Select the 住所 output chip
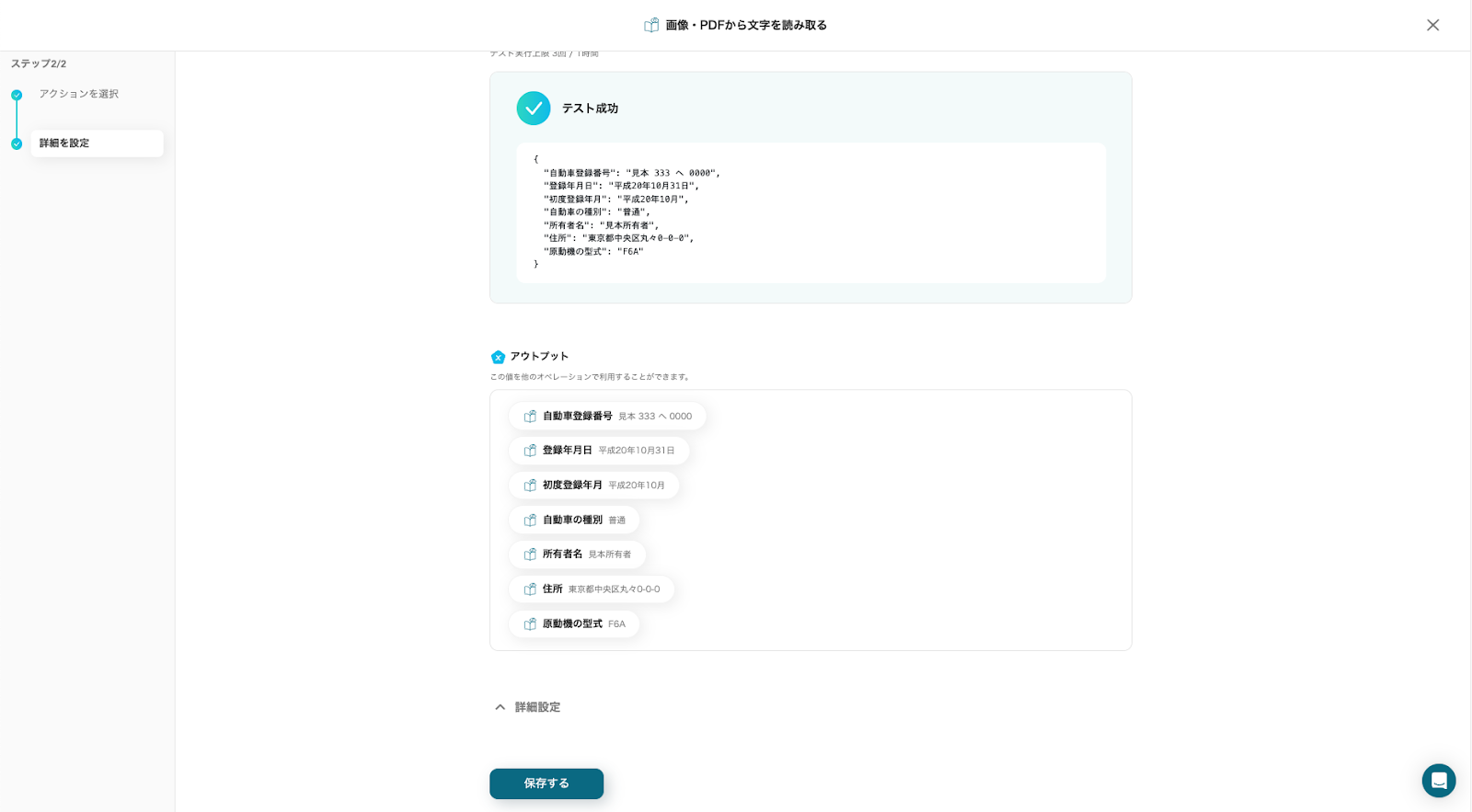 592,589
